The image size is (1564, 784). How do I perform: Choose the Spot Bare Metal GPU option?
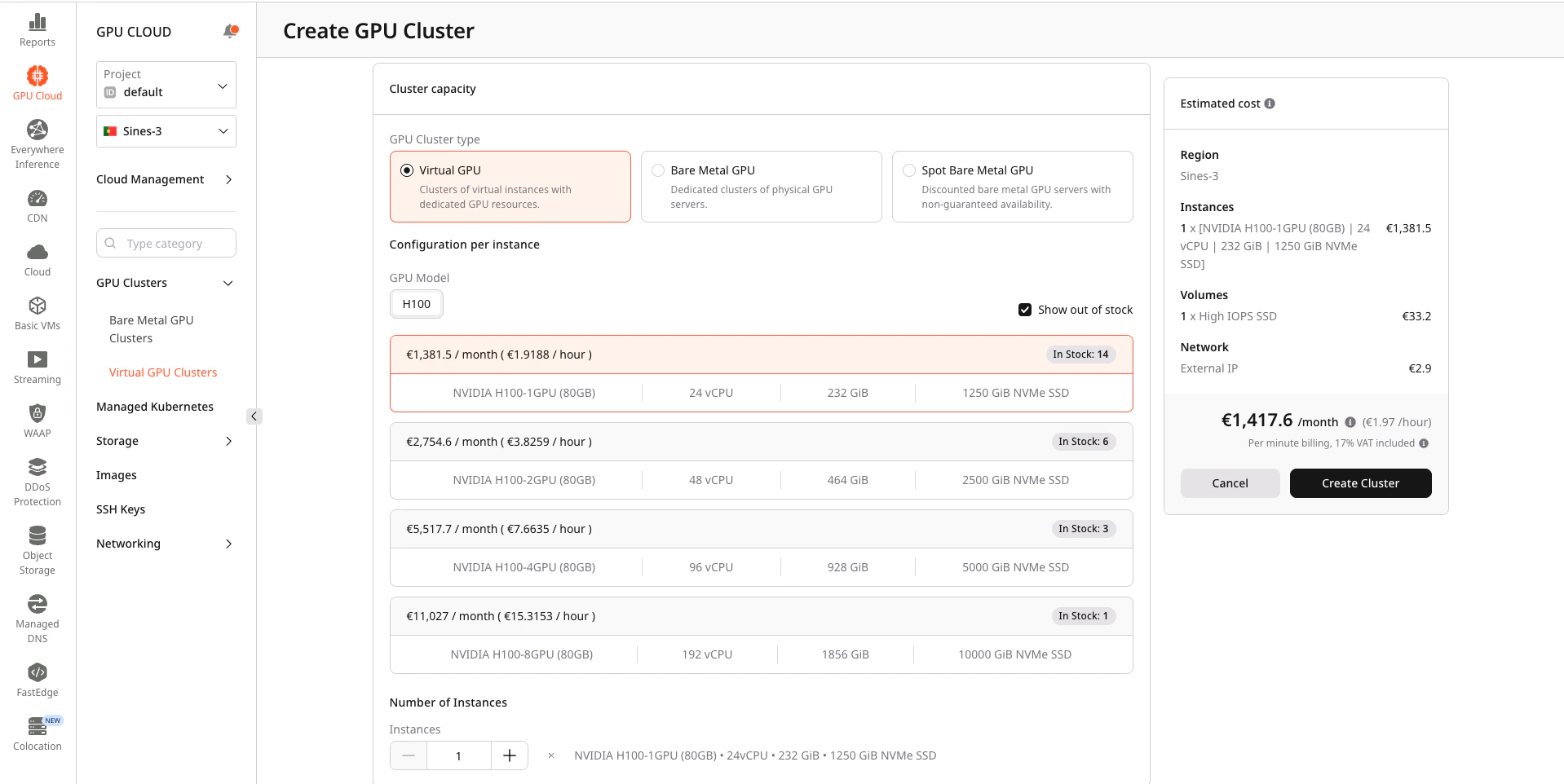click(909, 170)
